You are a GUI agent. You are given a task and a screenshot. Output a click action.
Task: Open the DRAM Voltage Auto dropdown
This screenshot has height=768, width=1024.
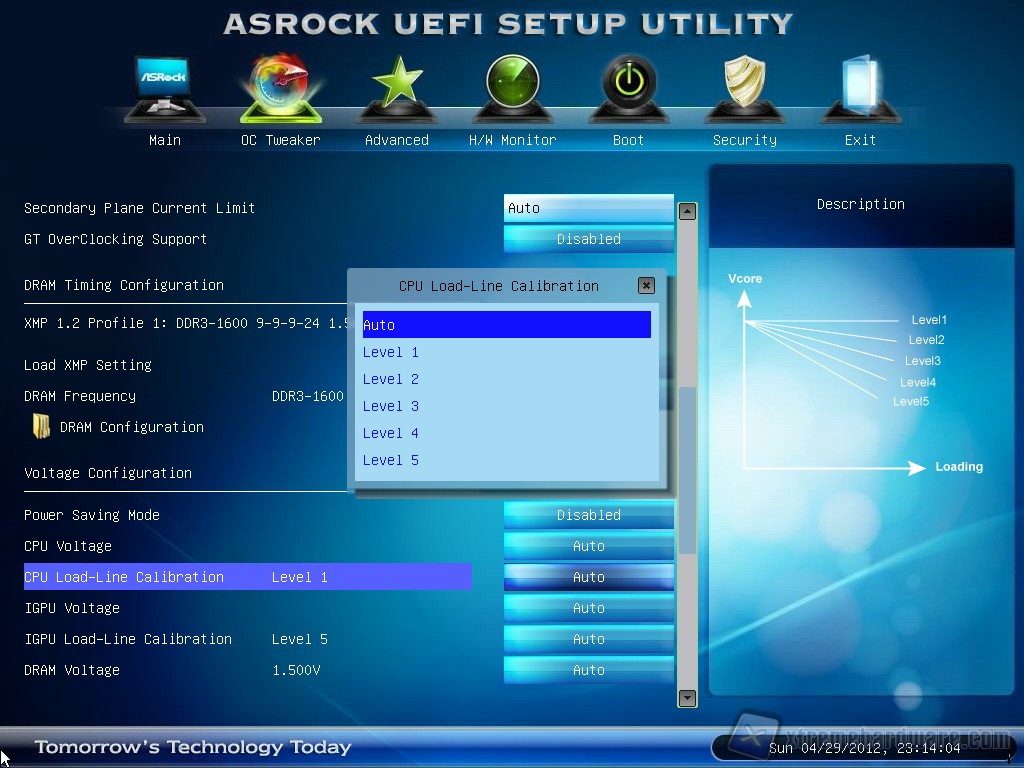click(588, 670)
